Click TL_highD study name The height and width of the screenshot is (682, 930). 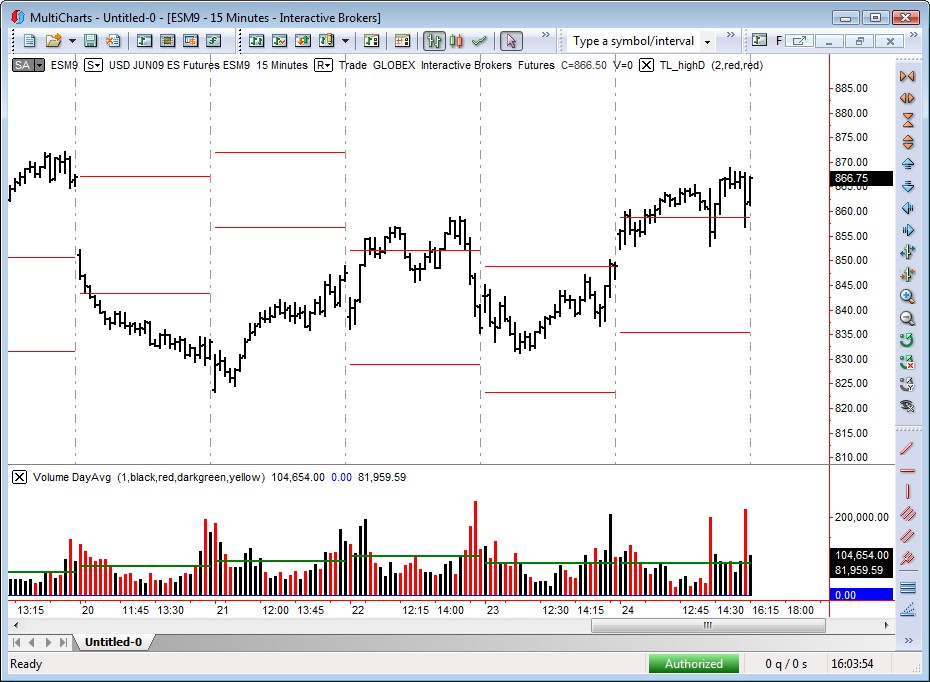click(682, 65)
